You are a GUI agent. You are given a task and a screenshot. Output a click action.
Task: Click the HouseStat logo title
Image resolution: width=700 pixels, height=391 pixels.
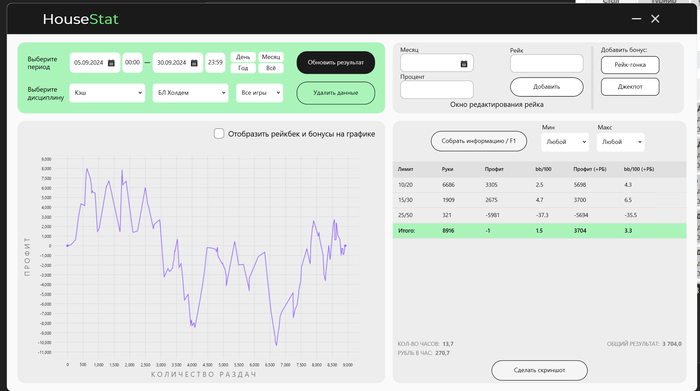[x=81, y=19]
